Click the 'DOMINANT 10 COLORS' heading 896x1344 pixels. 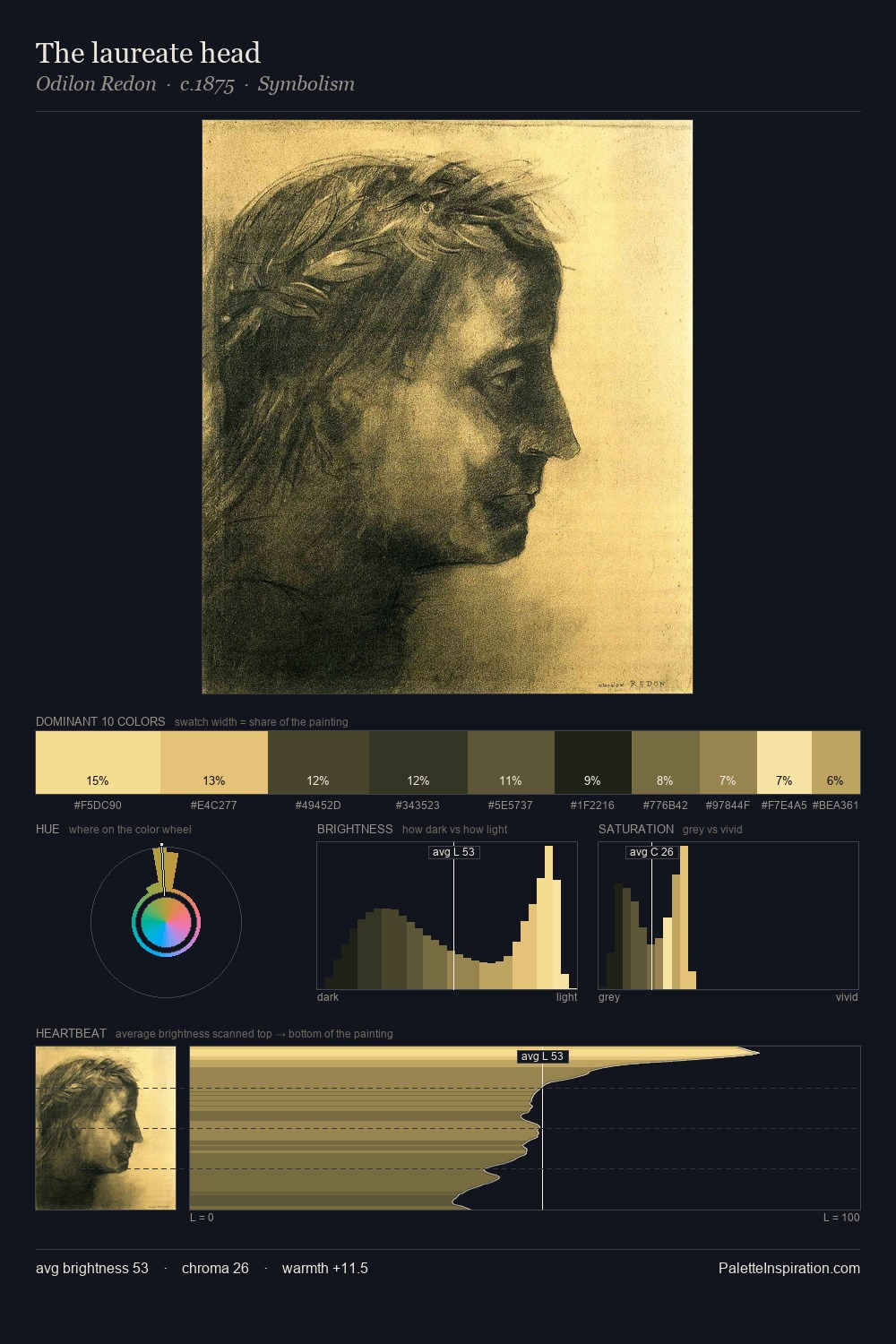click(100, 721)
